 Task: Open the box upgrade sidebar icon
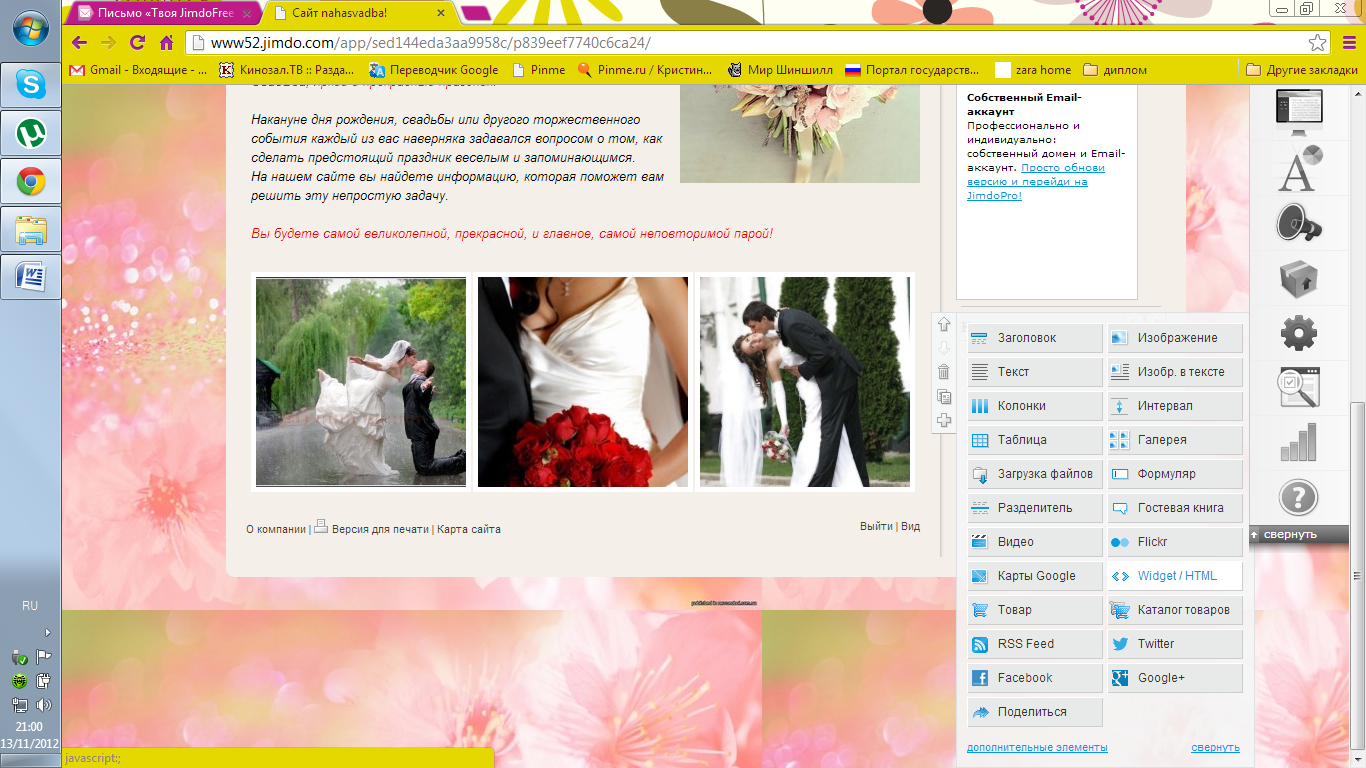pos(1299,279)
